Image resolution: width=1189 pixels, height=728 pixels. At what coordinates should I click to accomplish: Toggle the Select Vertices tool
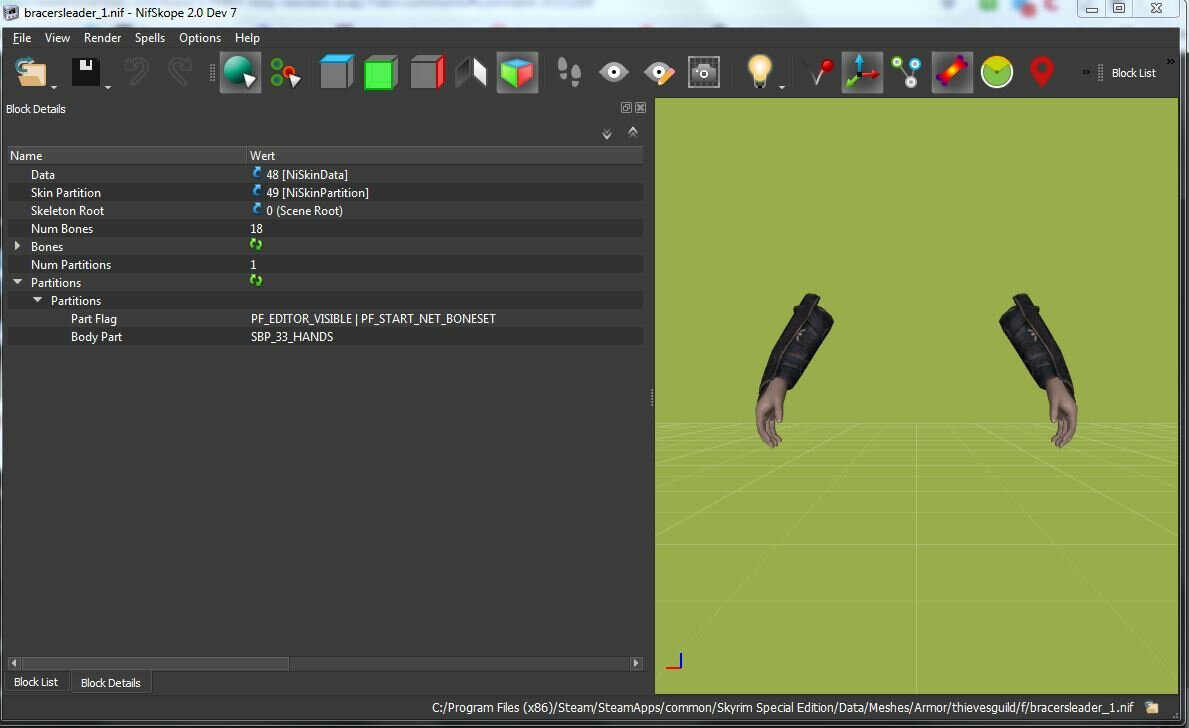tap(285, 73)
